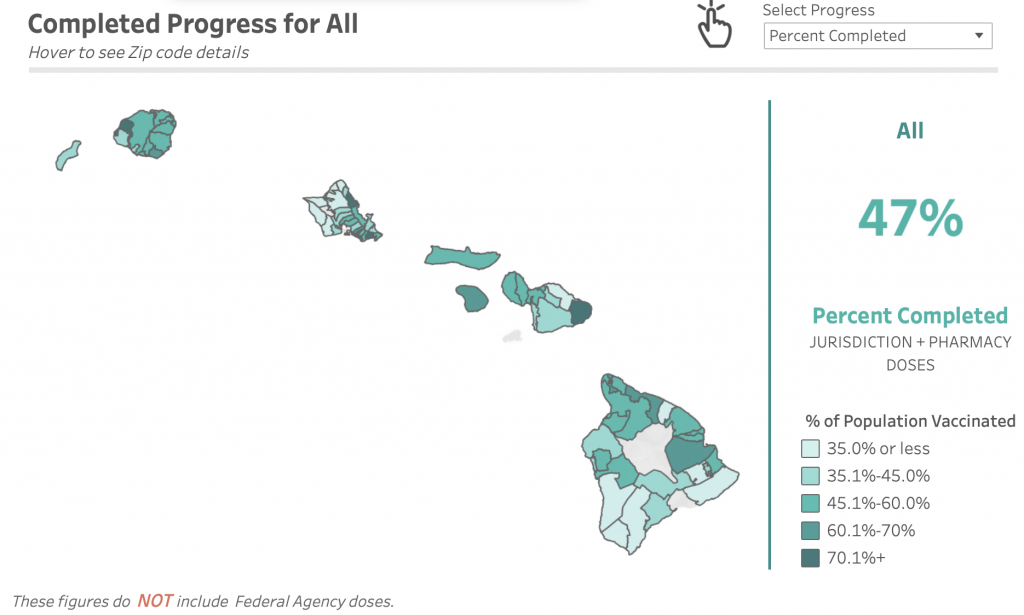Click the Molokai island shape
1024x615 pixels.
pyautogui.click(x=461, y=258)
